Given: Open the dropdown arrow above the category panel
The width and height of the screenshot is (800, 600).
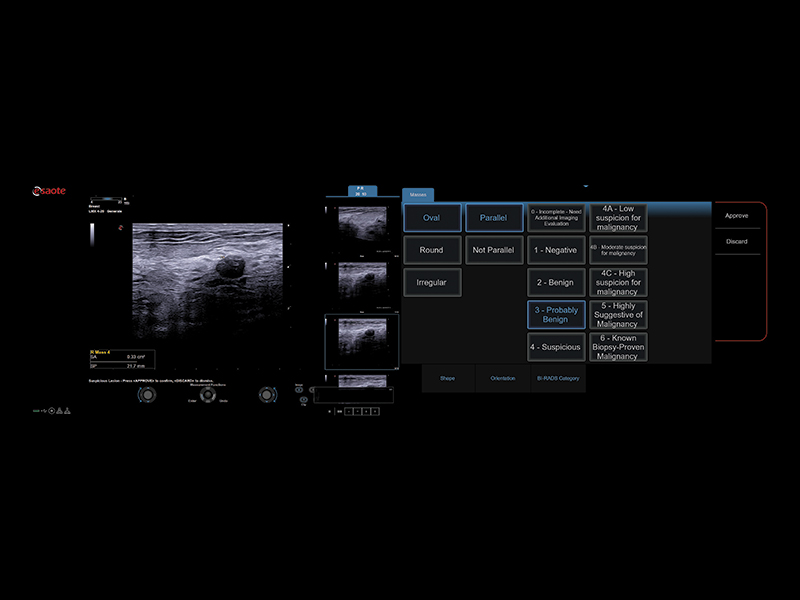Looking at the screenshot, I should [x=585, y=185].
